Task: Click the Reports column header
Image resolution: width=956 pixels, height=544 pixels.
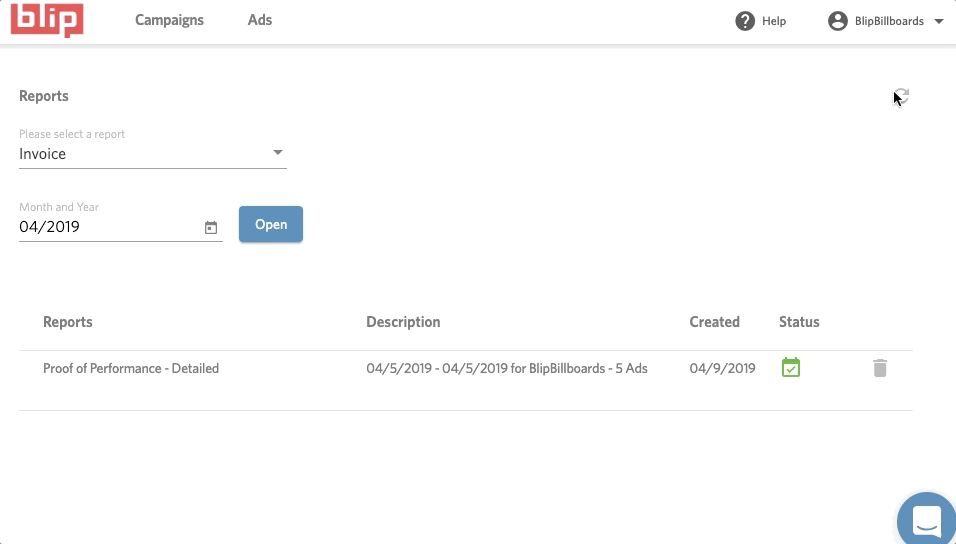Action: point(68,322)
